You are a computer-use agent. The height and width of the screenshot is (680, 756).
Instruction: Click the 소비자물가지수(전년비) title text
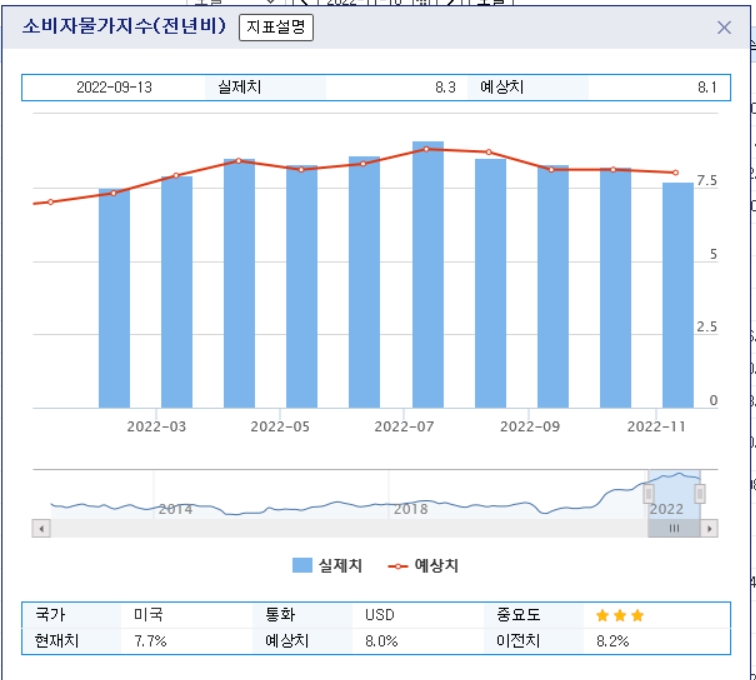point(124,26)
